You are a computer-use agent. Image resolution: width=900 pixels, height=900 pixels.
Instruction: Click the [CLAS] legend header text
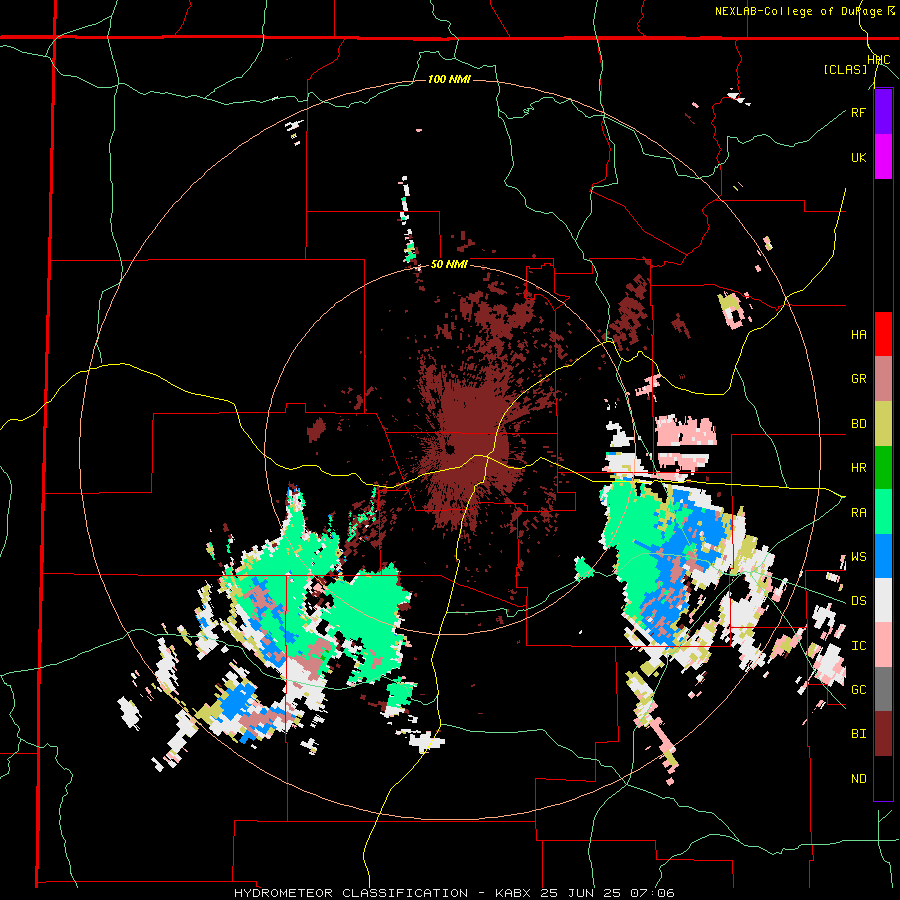click(x=845, y=69)
